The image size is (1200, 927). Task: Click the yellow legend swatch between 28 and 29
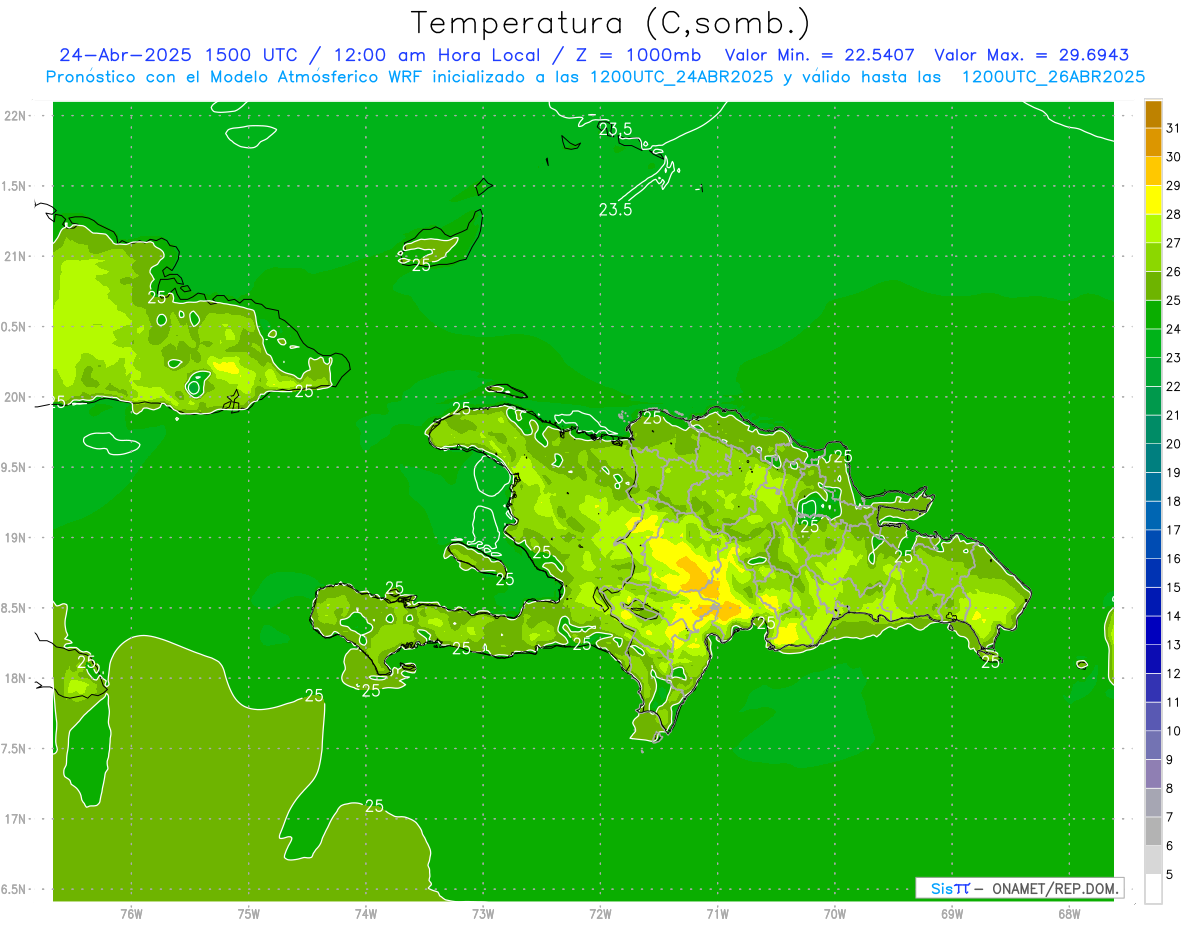[1153, 200]
